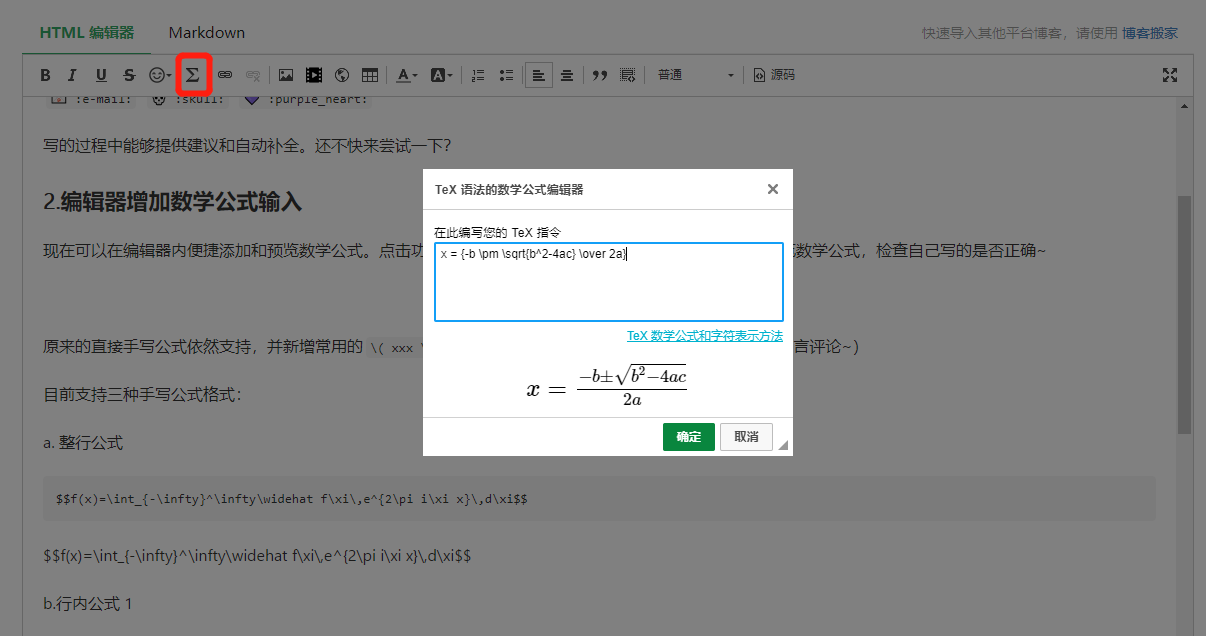1206x636 pixels.
Task: Toggle bold formatting
Action: click(x=45, y=74)
